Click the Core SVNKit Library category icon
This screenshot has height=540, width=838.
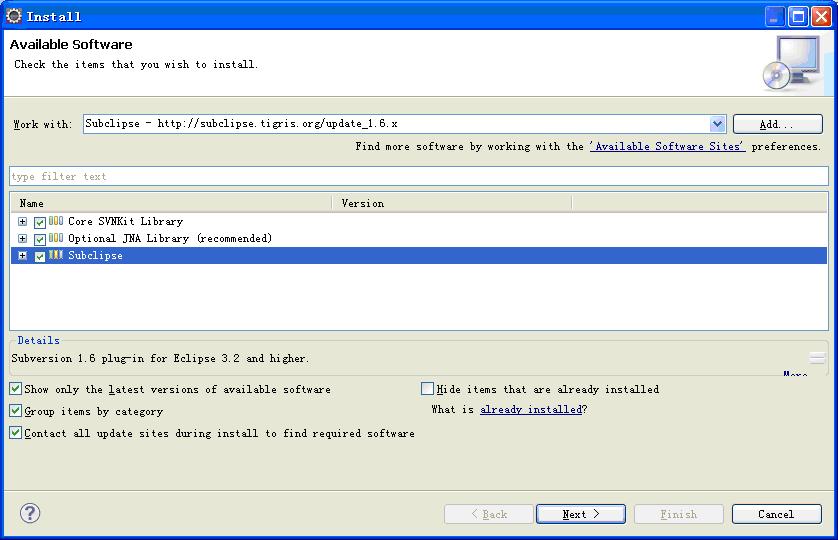[x=56, y=221]
